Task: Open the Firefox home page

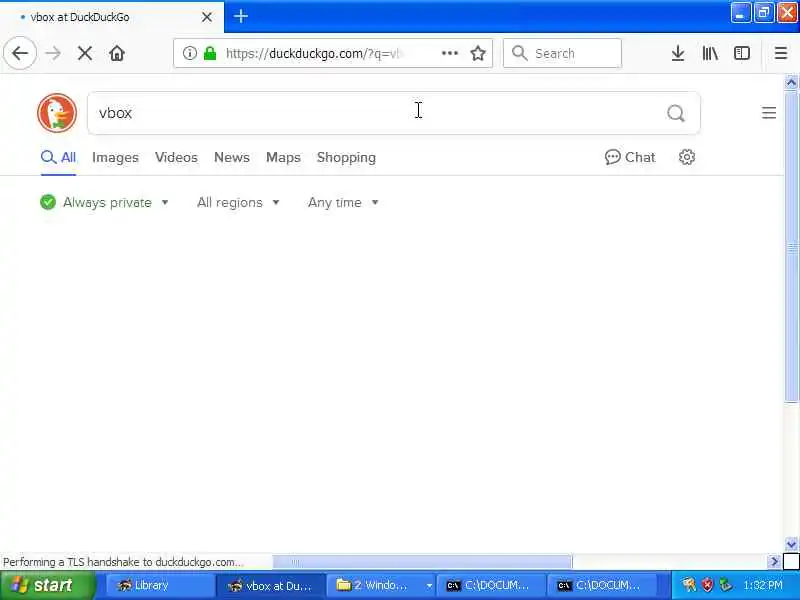Action: (x=117, y=53)
